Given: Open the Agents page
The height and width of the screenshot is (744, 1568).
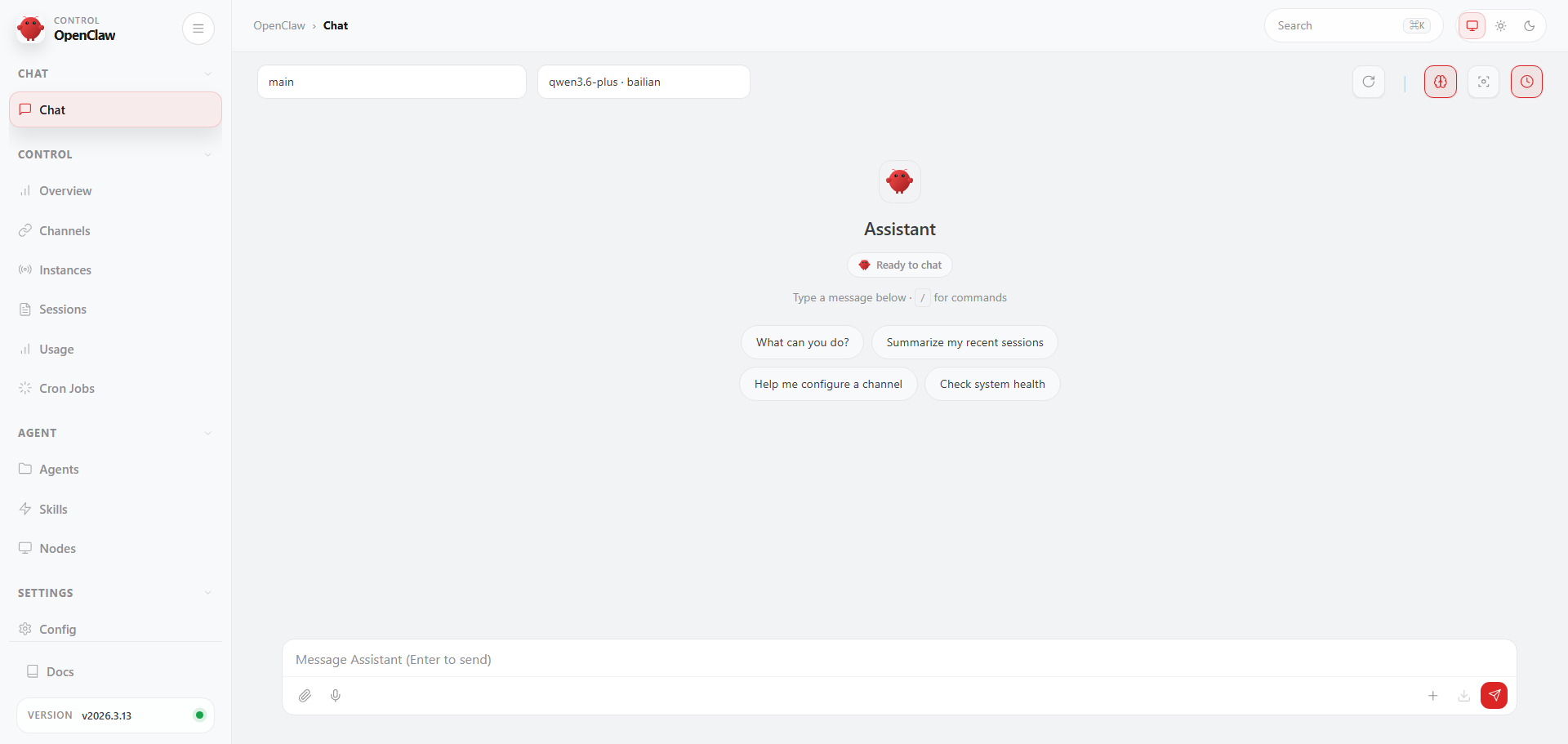Looking at the screenshot, I should coord(115,470).
